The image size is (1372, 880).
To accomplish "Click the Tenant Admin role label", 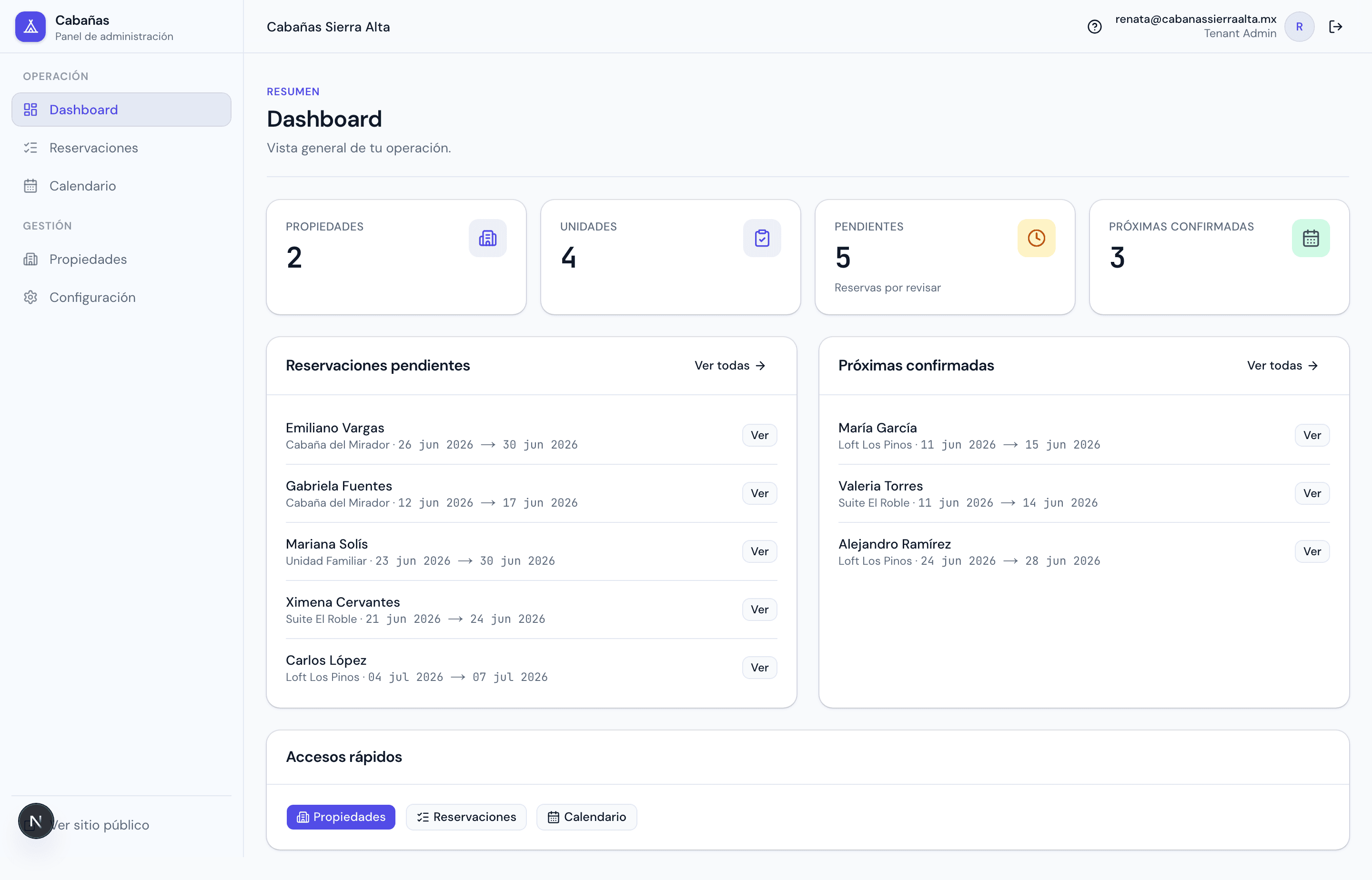I will 1240,34.
